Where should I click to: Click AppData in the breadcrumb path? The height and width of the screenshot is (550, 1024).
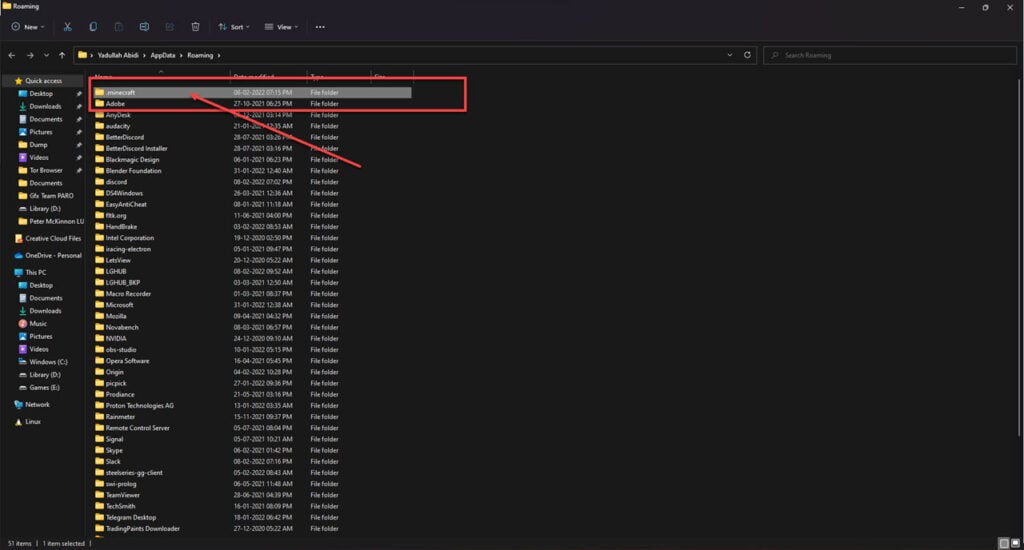click(x=163, y=56)
